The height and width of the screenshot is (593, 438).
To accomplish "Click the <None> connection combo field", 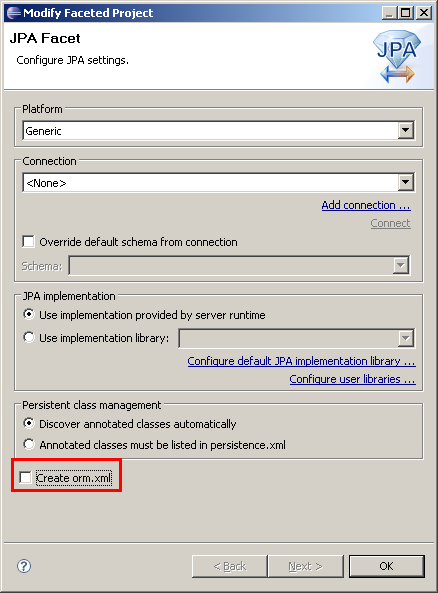I will pos(218,183).
